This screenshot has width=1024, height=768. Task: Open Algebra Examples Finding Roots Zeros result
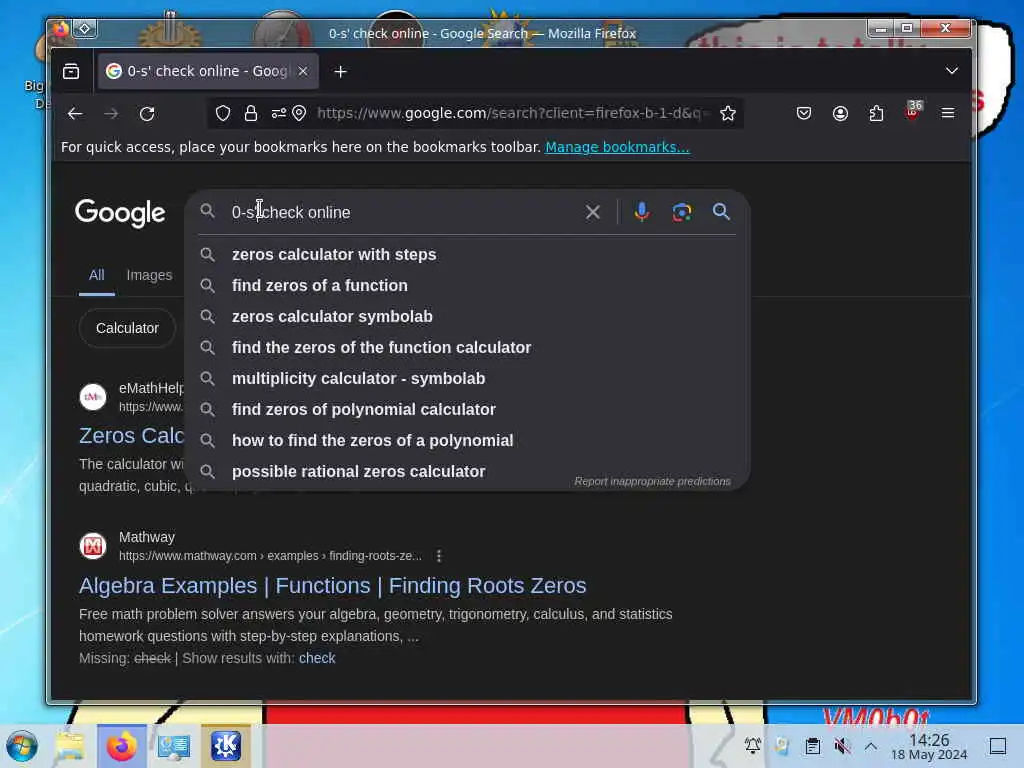(x=332, y=586)
